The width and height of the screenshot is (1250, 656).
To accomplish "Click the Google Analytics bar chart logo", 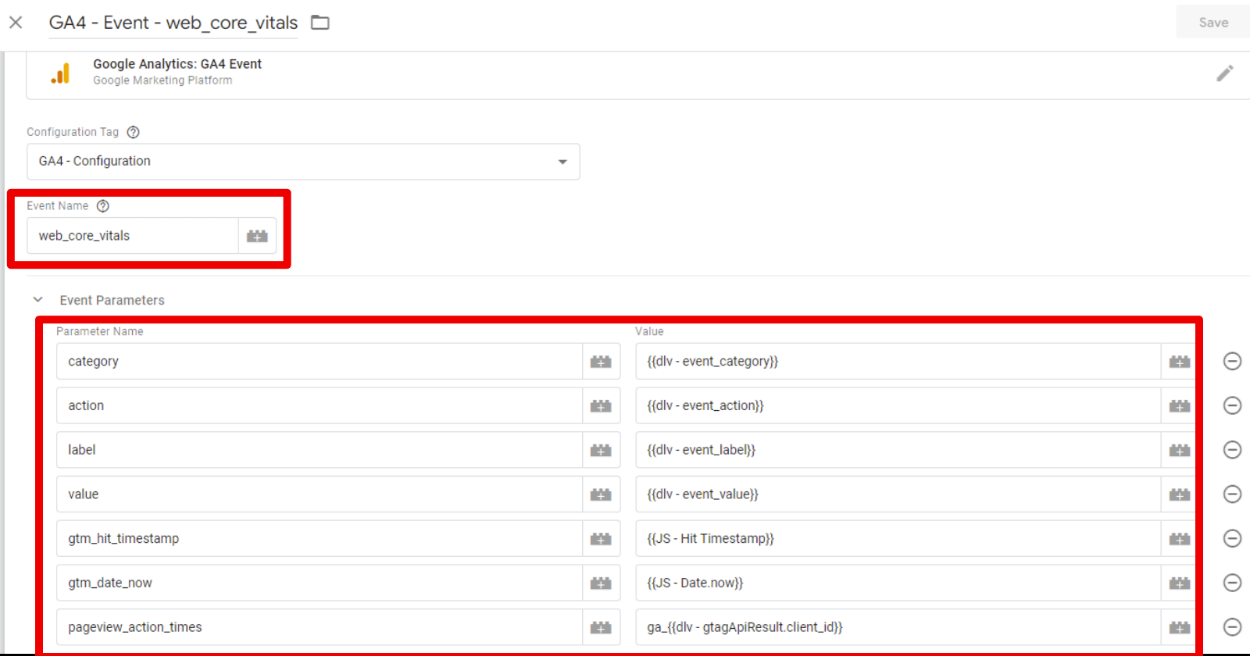I will tap(61, 73).
